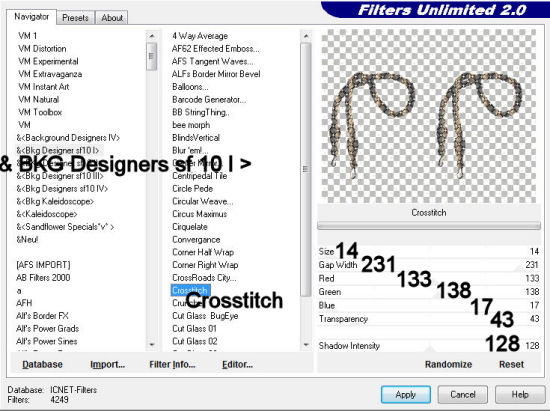Launch the Editor...

tap(237, 364)
